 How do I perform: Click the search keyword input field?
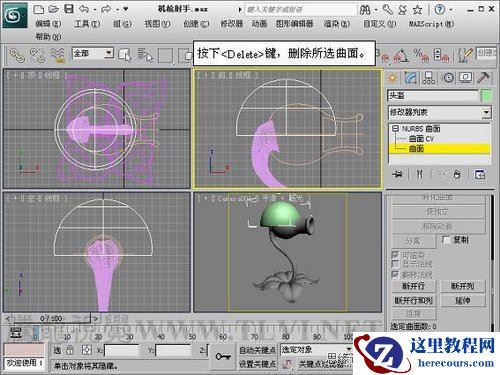point(301,10)
